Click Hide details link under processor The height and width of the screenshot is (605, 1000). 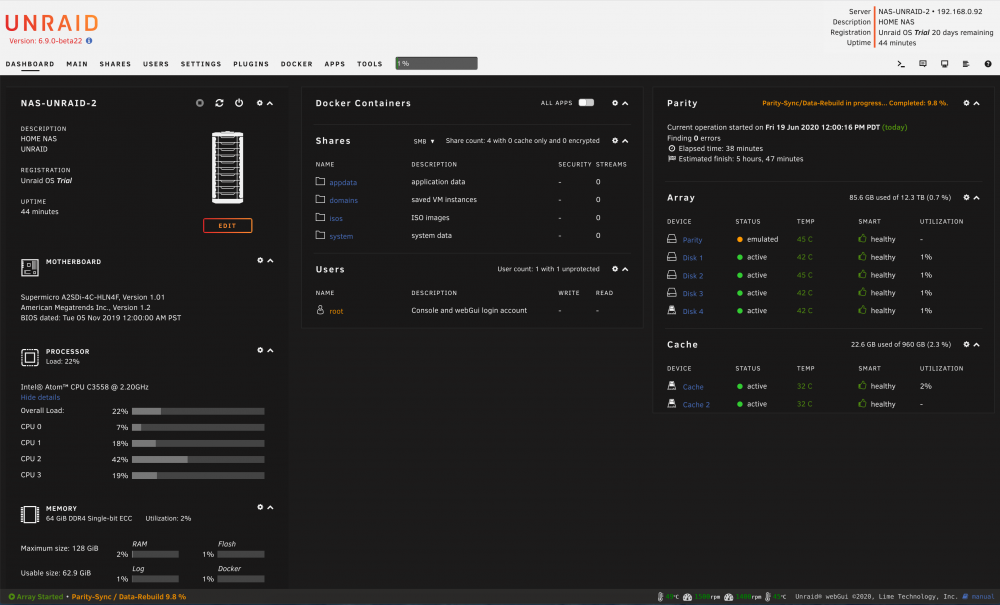coord(40,397)
